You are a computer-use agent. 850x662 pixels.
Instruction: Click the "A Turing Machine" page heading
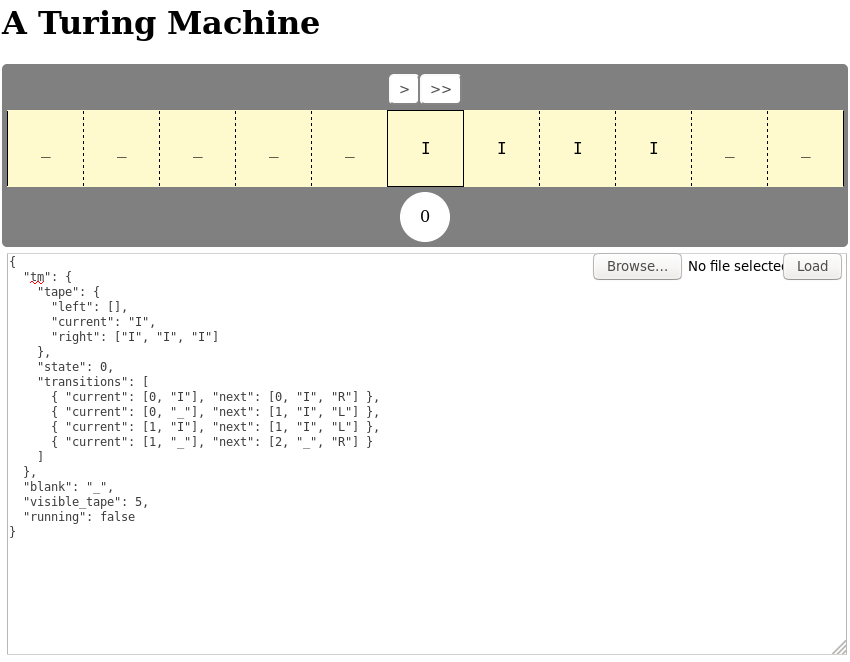(x=160, y=22)
